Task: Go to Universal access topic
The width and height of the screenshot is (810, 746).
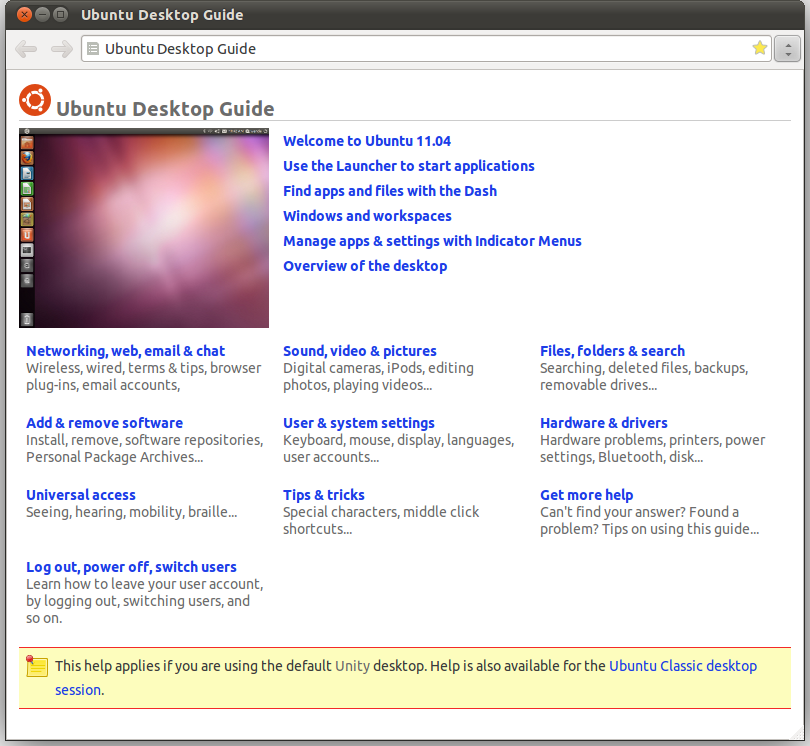Action: click(81, 495)
